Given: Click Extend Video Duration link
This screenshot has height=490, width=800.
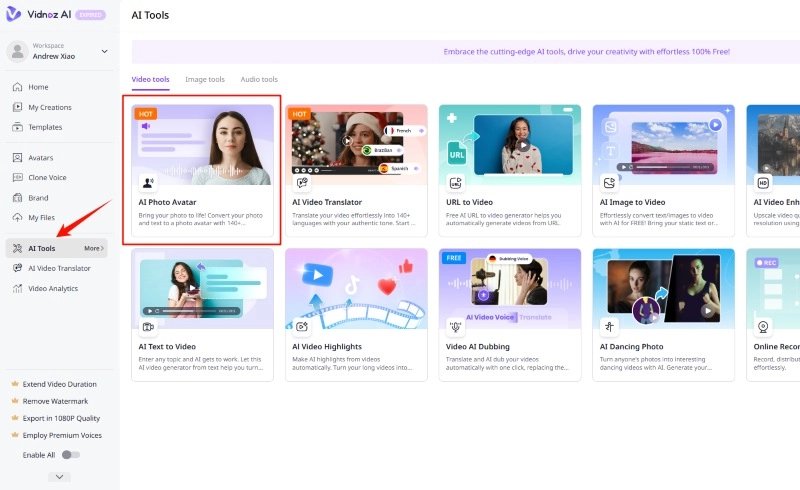Looking at the screenshot, I should [x=60, y=384].
